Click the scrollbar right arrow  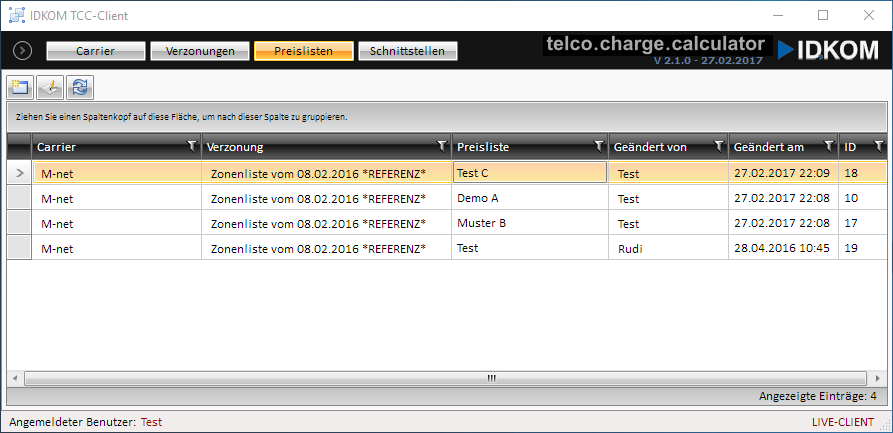click(877, 378)
